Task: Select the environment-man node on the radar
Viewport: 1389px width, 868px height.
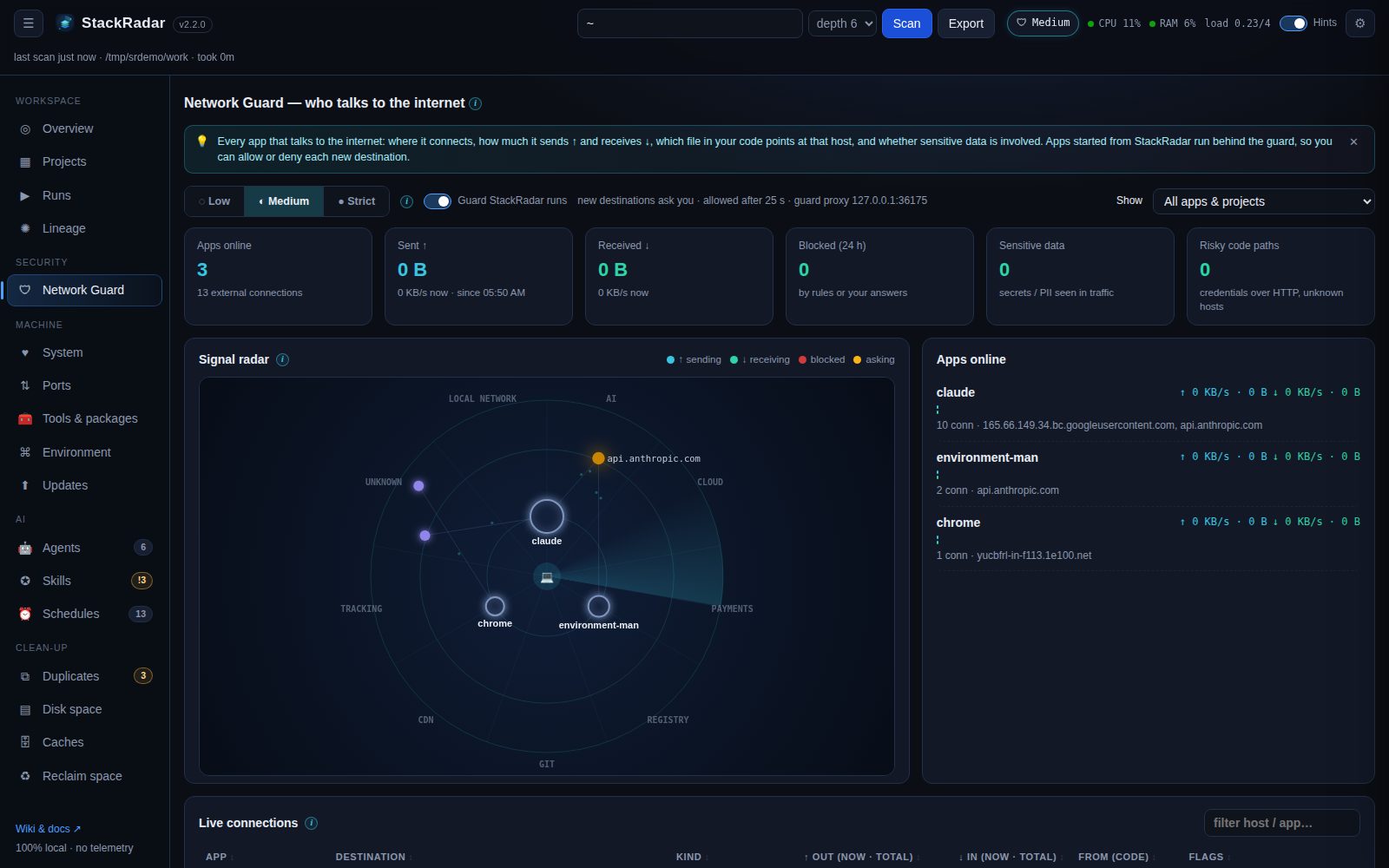Action: tap(598, 606)
